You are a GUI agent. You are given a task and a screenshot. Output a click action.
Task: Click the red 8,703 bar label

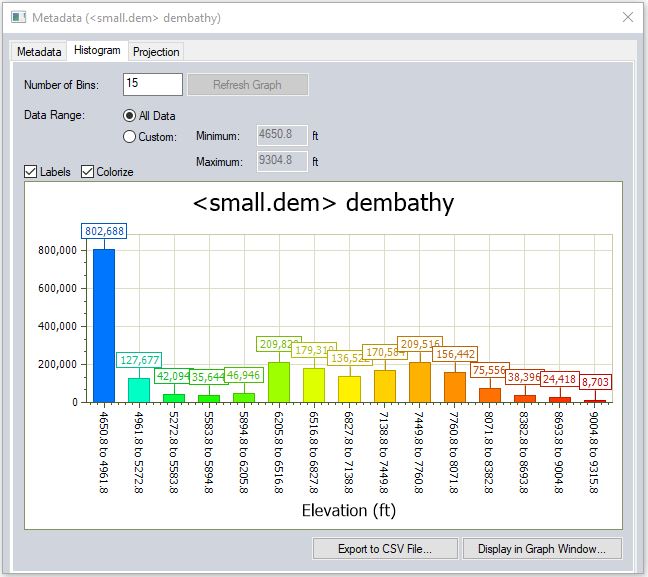click(x=596, y=382)
